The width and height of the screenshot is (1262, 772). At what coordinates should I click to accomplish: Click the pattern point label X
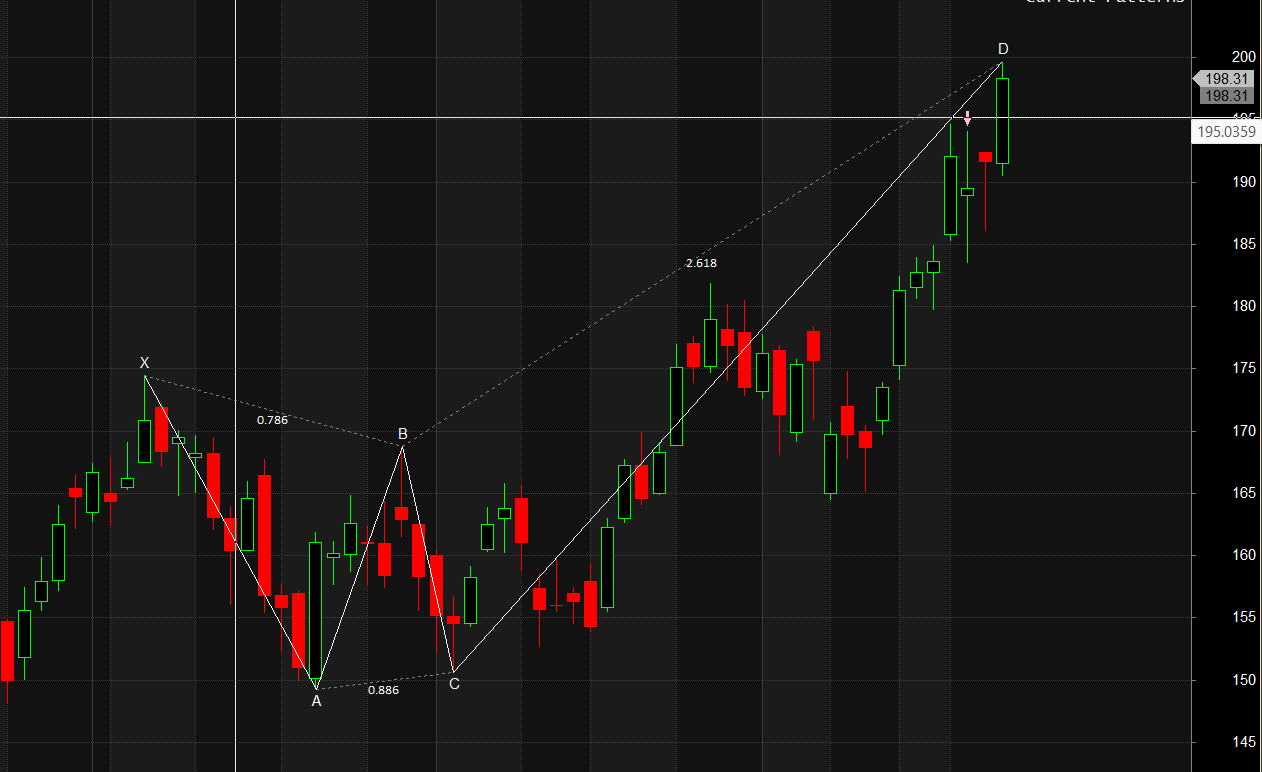point(144,363)
